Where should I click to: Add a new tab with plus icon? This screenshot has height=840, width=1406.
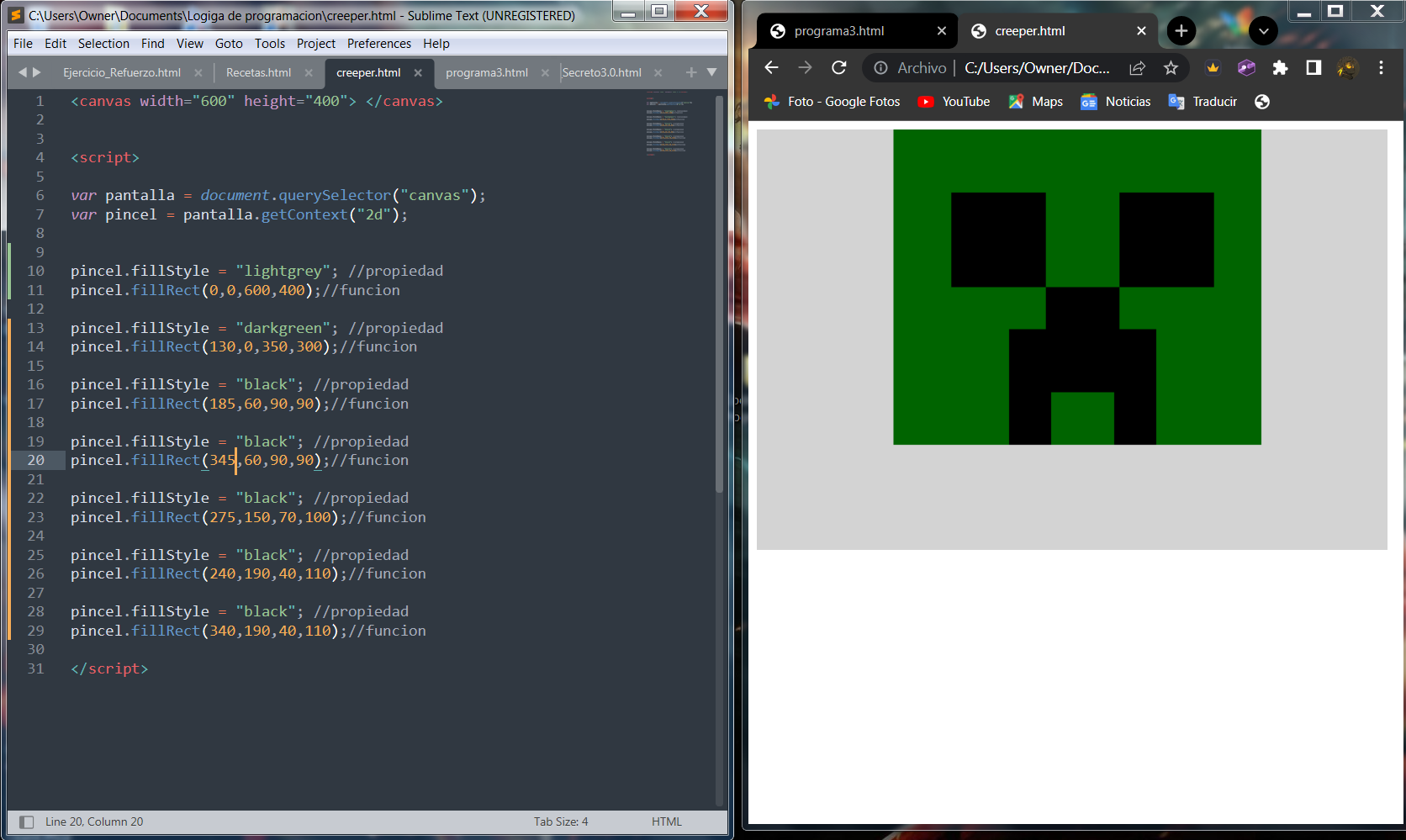coord(691,72)
